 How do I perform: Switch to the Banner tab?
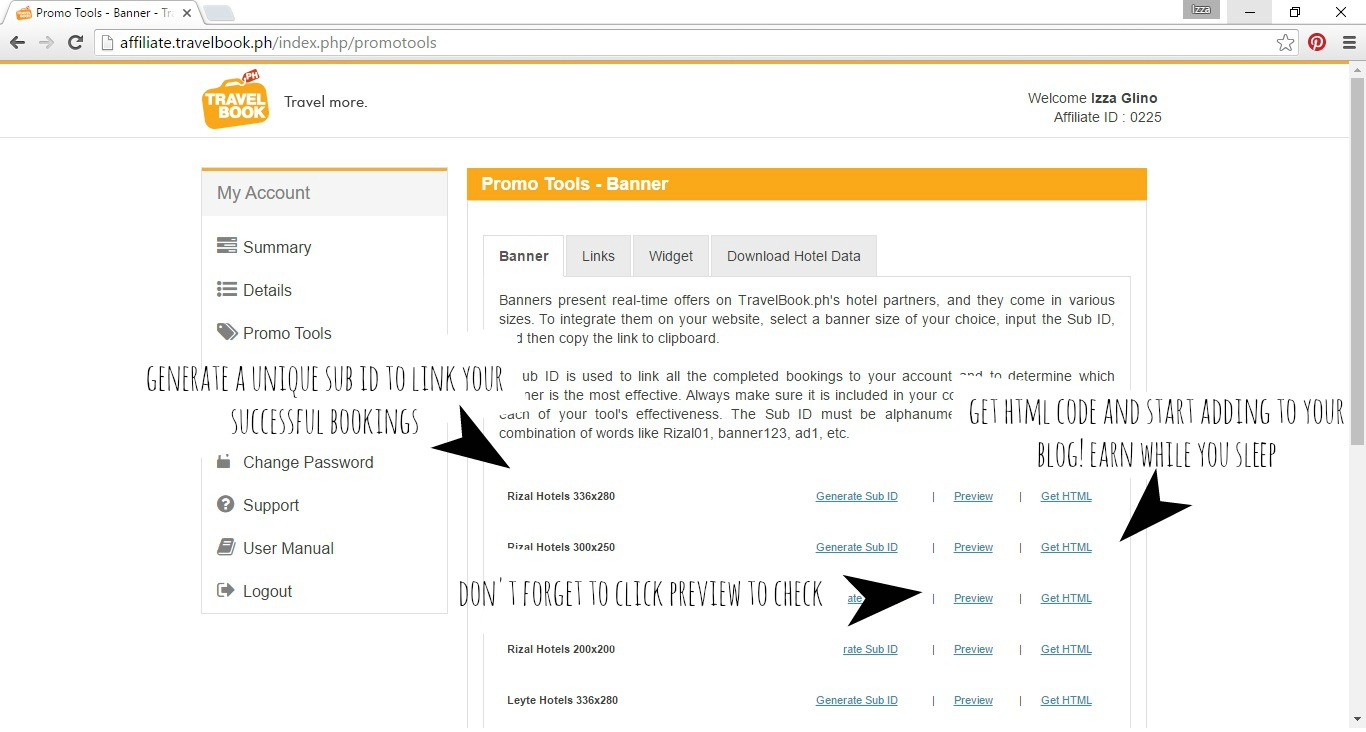click(x=524, y=256)
